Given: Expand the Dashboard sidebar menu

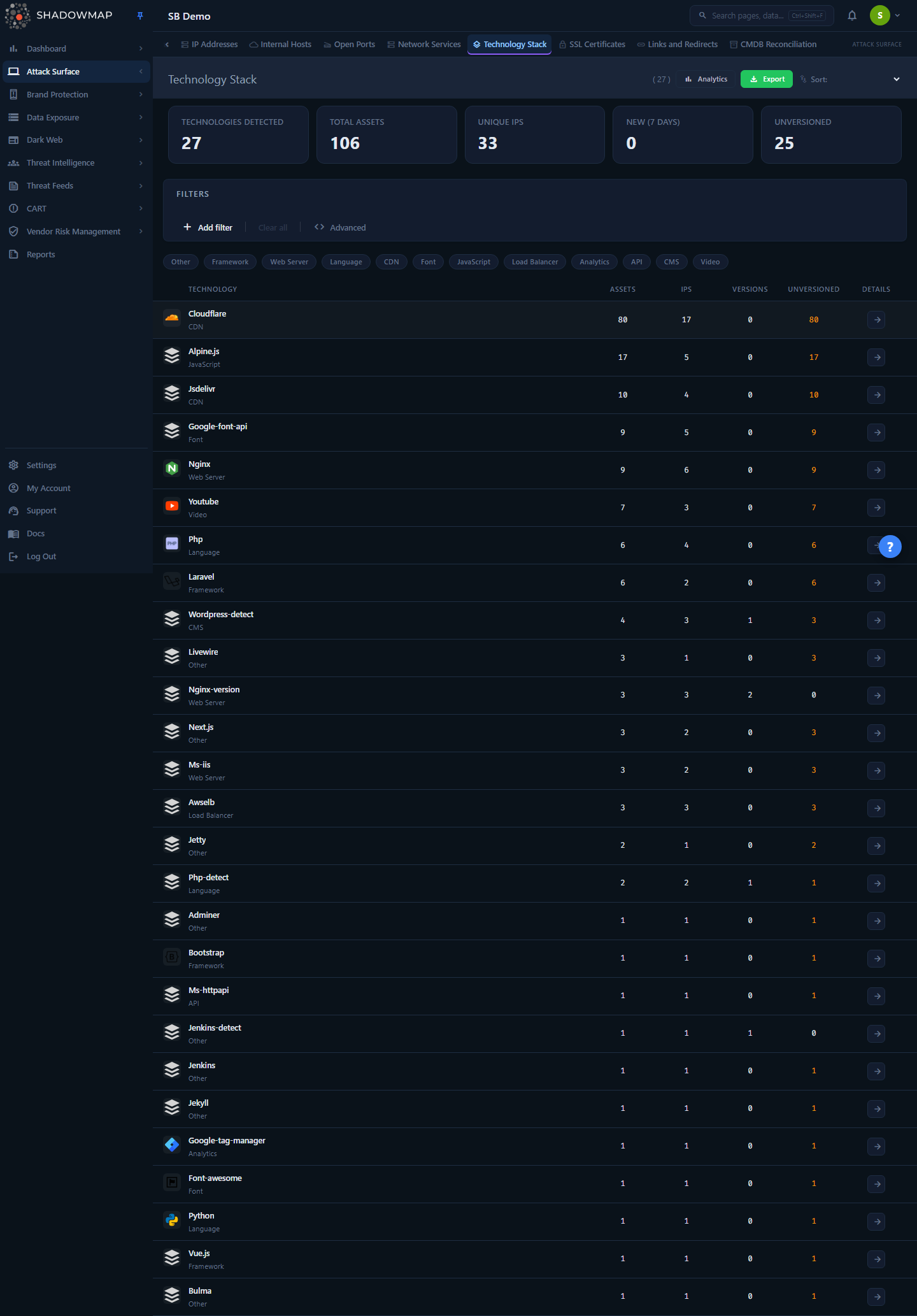Looking at the screenshot, I should pyautogui.click(x=141, y=48).
